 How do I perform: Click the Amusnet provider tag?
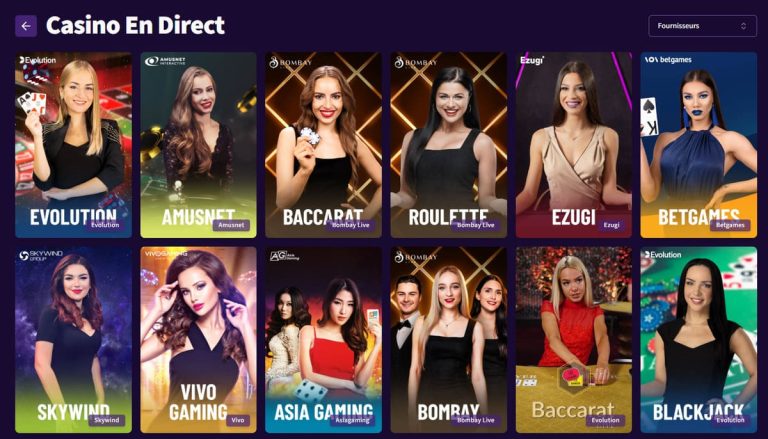(x=231, y=225)
